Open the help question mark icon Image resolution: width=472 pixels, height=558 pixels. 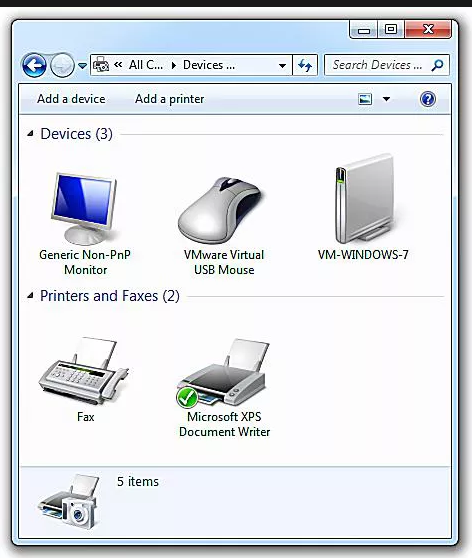(428, 99)
